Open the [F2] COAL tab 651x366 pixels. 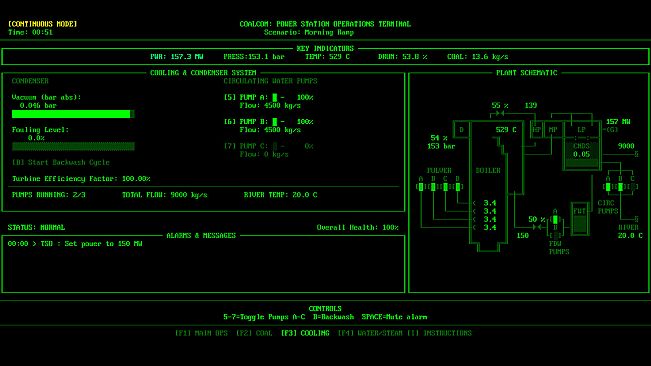tap(254, 333)
